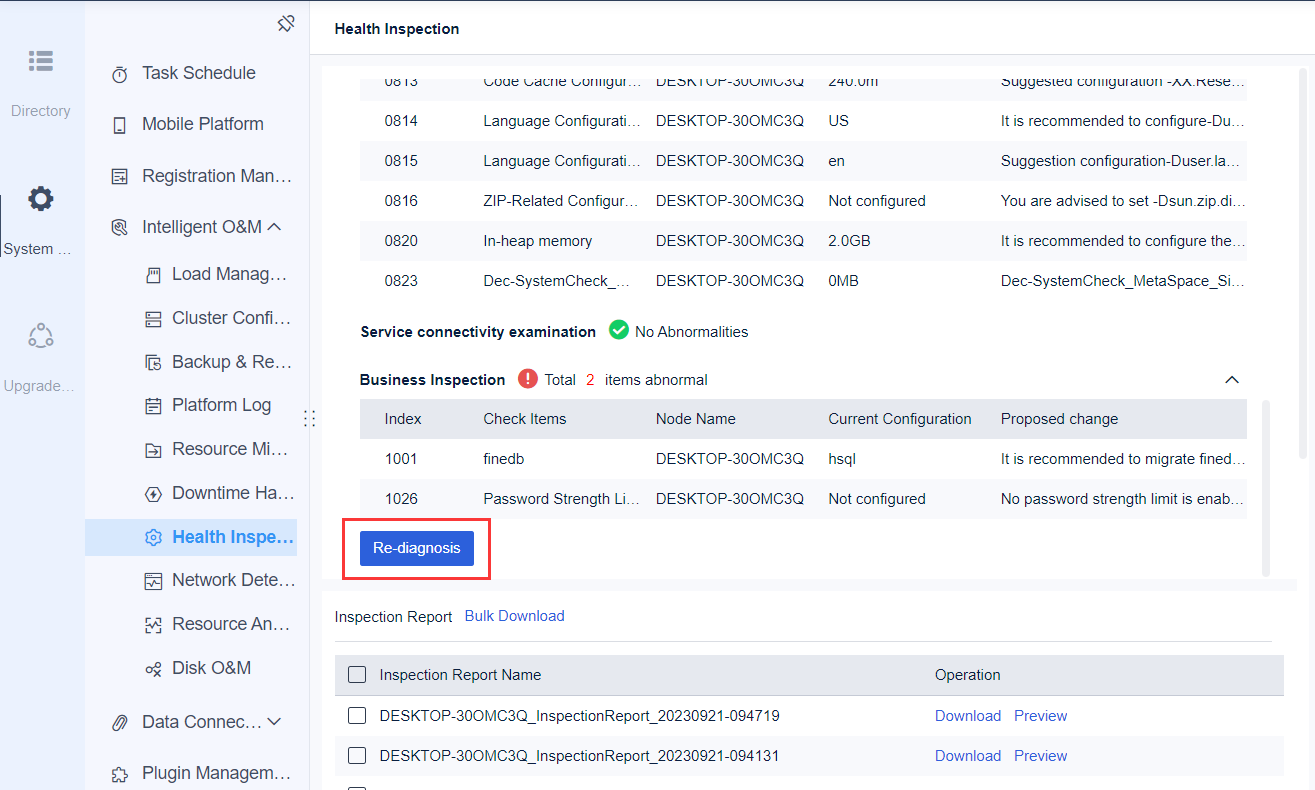Screen dimensions: 1315x790
Task: Download the 20230921-094131 inspection report
Action: pos(968,756)
